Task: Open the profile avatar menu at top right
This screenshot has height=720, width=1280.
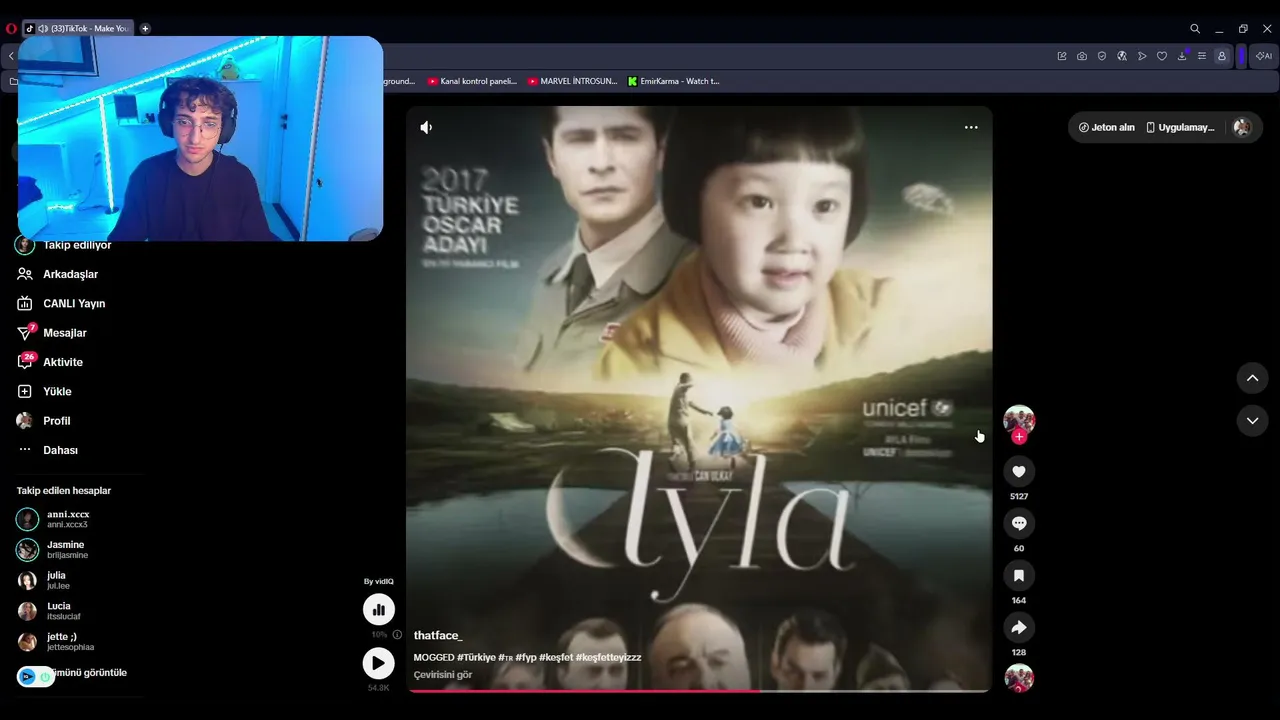Action: point(1242,128)
